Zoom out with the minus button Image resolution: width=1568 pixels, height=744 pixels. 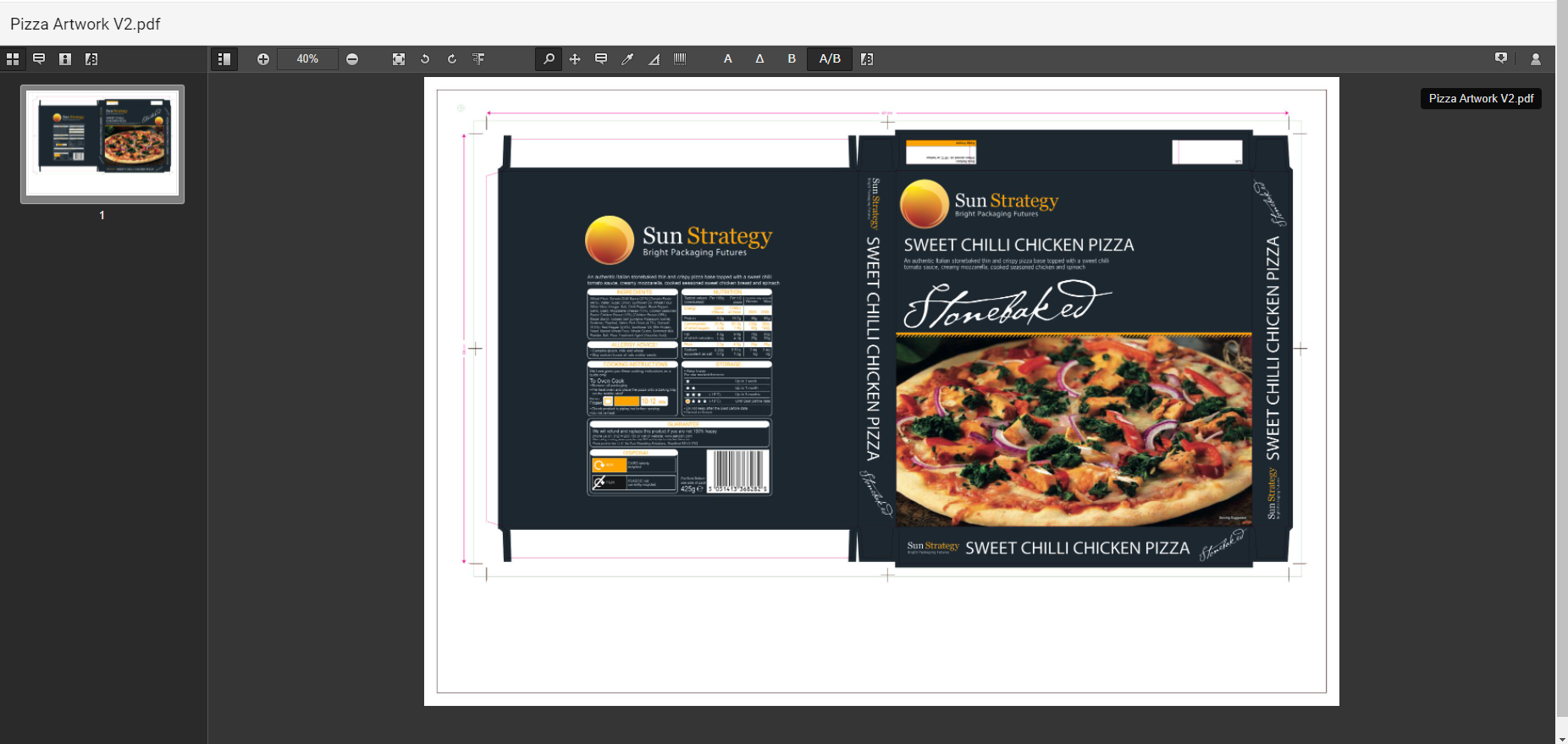352,59
